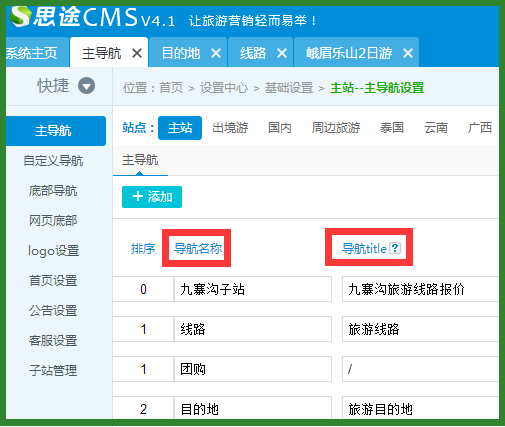Open logo设置 in the sidebar

[x=53, y=251]
